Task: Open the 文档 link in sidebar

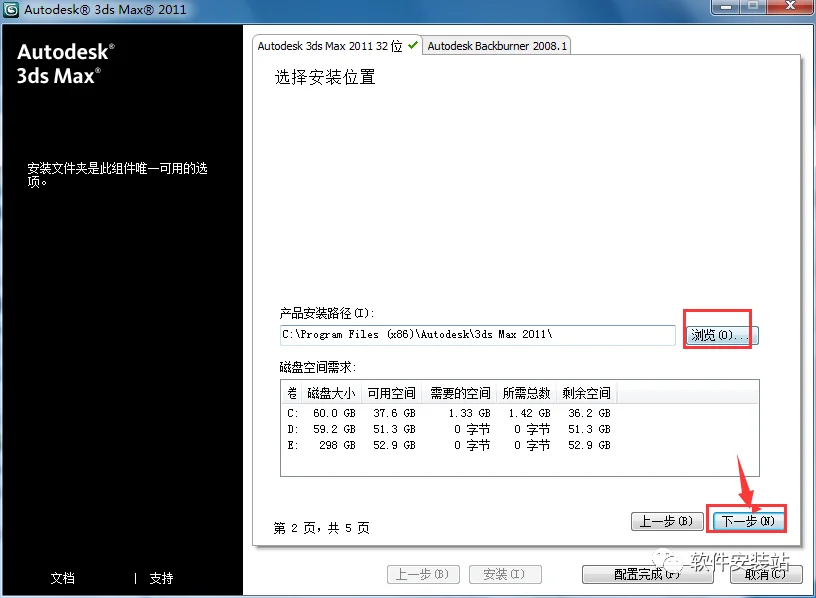Action: click(63, 578)
